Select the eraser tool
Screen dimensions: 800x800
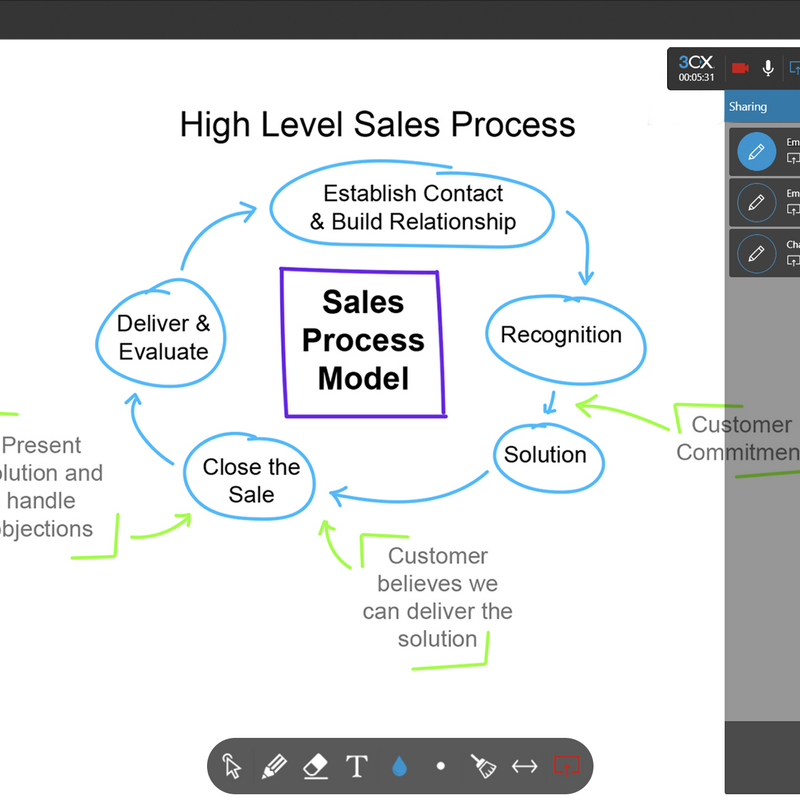[x=315, y=767]
